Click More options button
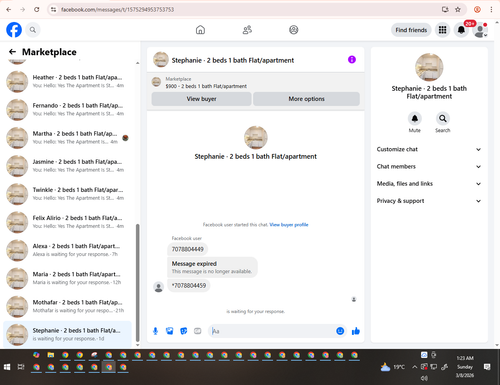The width and height of the screenshot is (500, 385). (x=306, y=99)
